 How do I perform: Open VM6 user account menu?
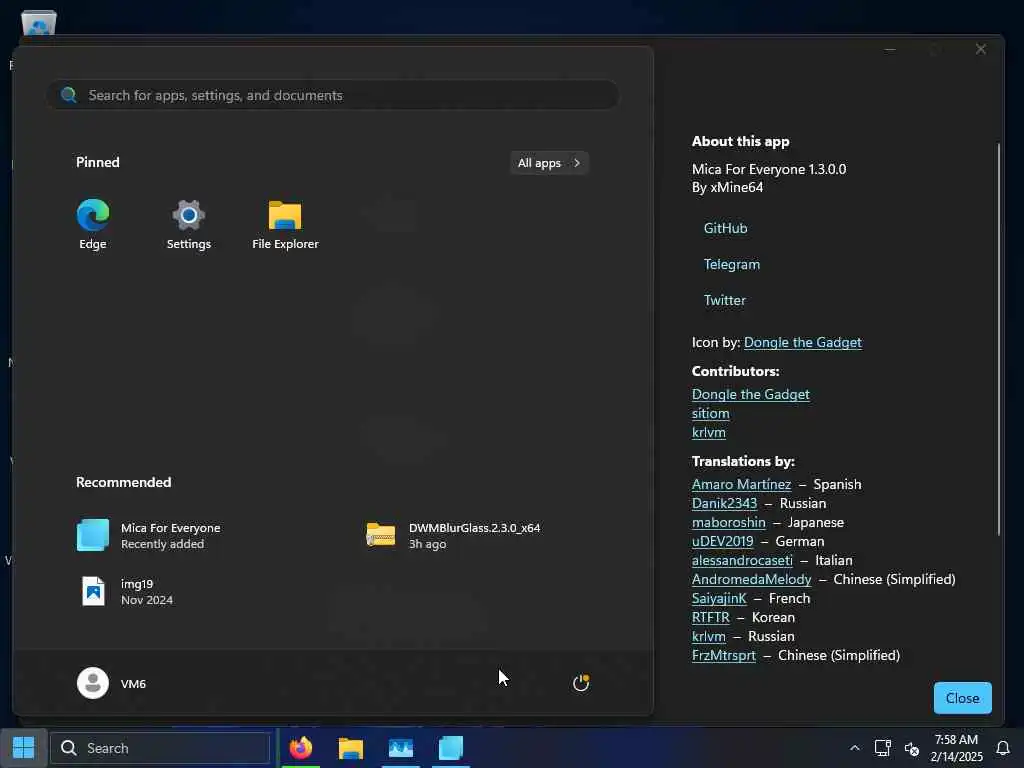112,683
